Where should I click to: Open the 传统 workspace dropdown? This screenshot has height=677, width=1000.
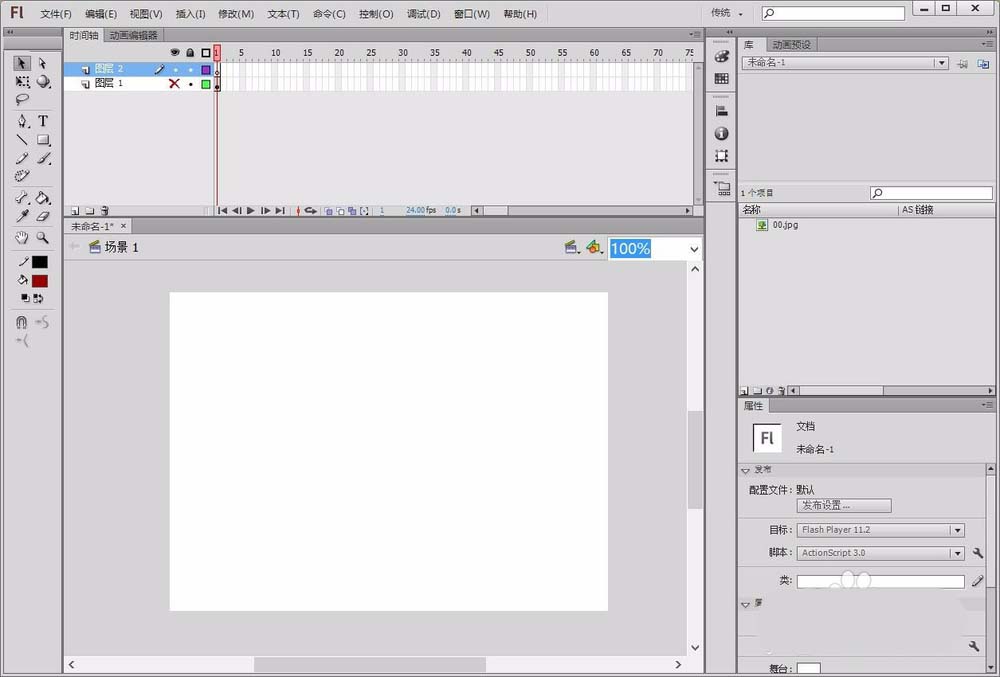(x=727, y=13)
